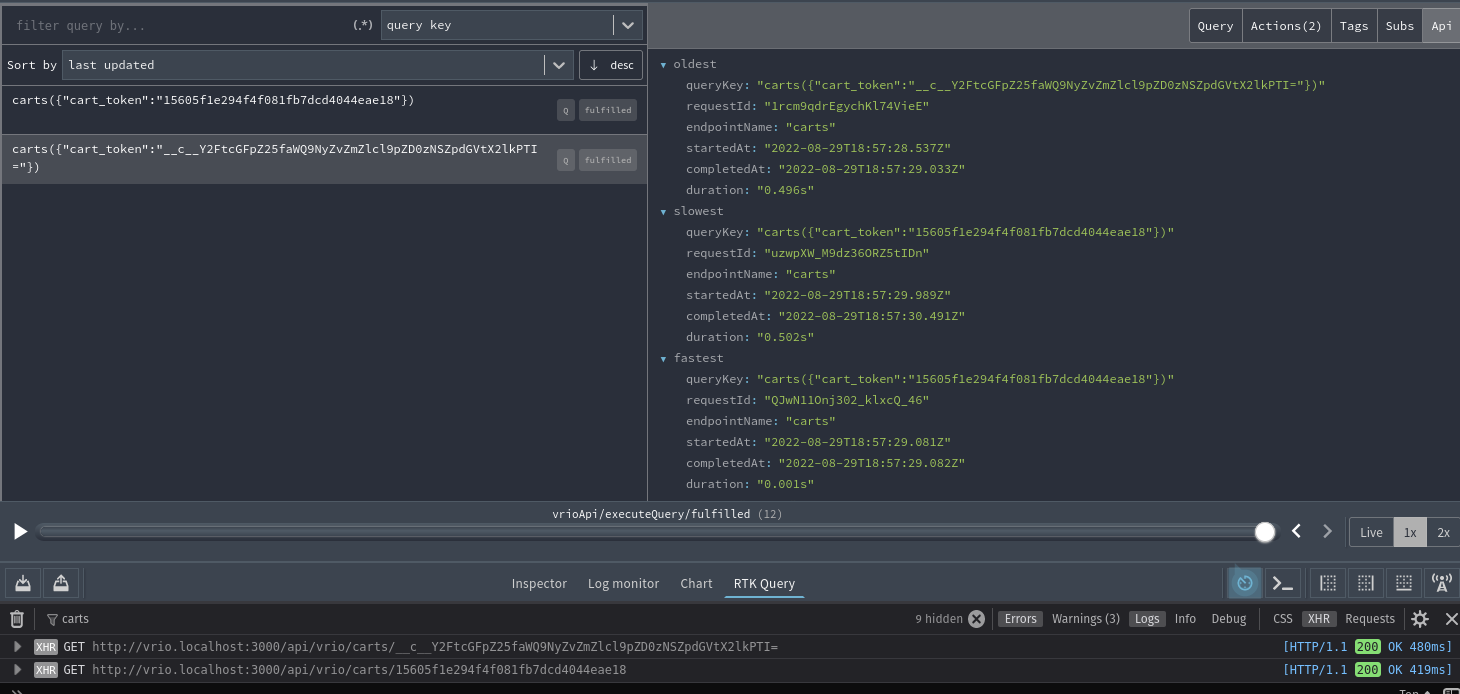Select the carts __c__Y2FtcGFpZ25 query row
Viewport: 1460px width, 694px height.
[x=324, y=159]
